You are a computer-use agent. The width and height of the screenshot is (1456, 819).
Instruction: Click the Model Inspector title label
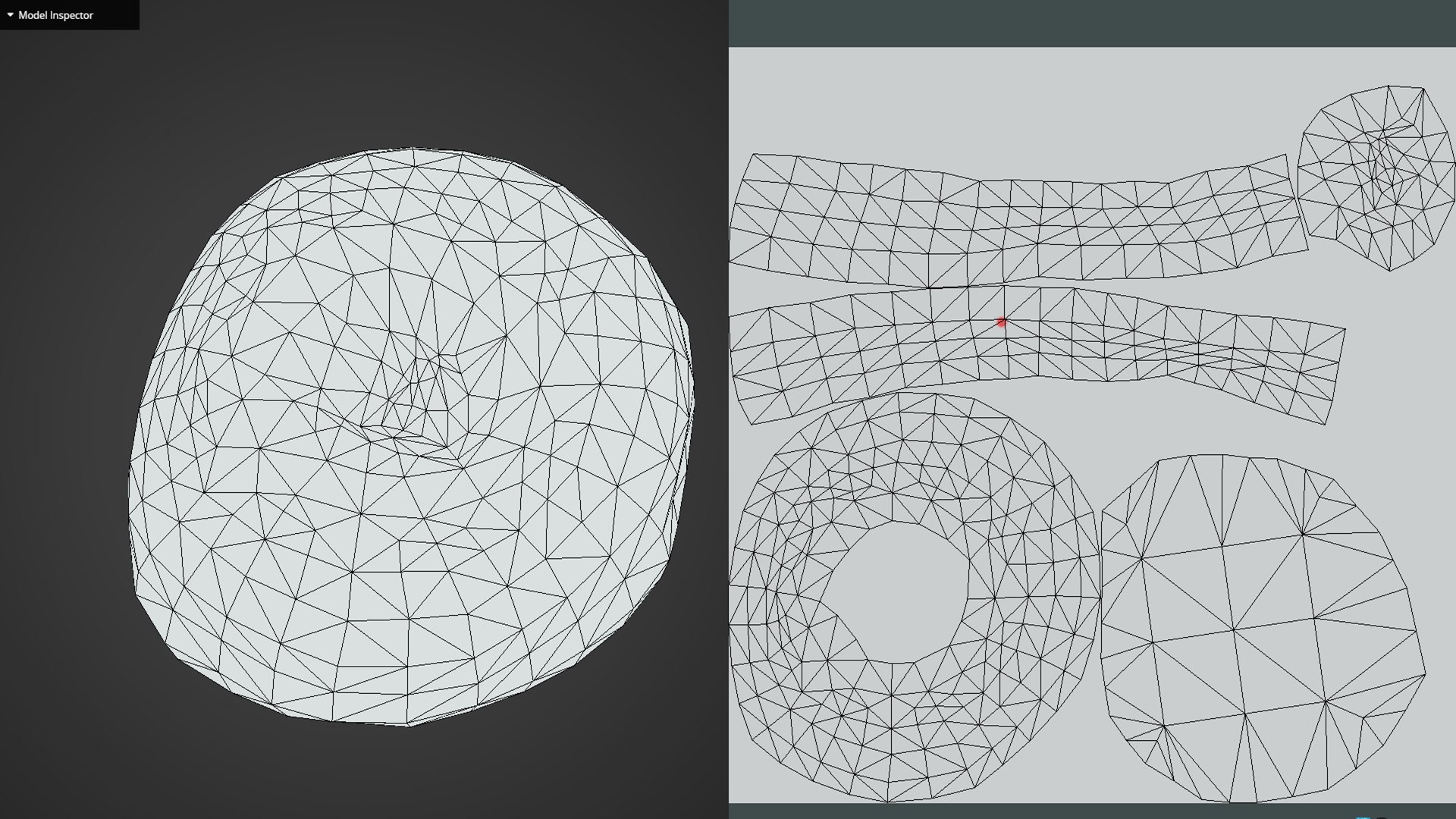coord(55,15)
